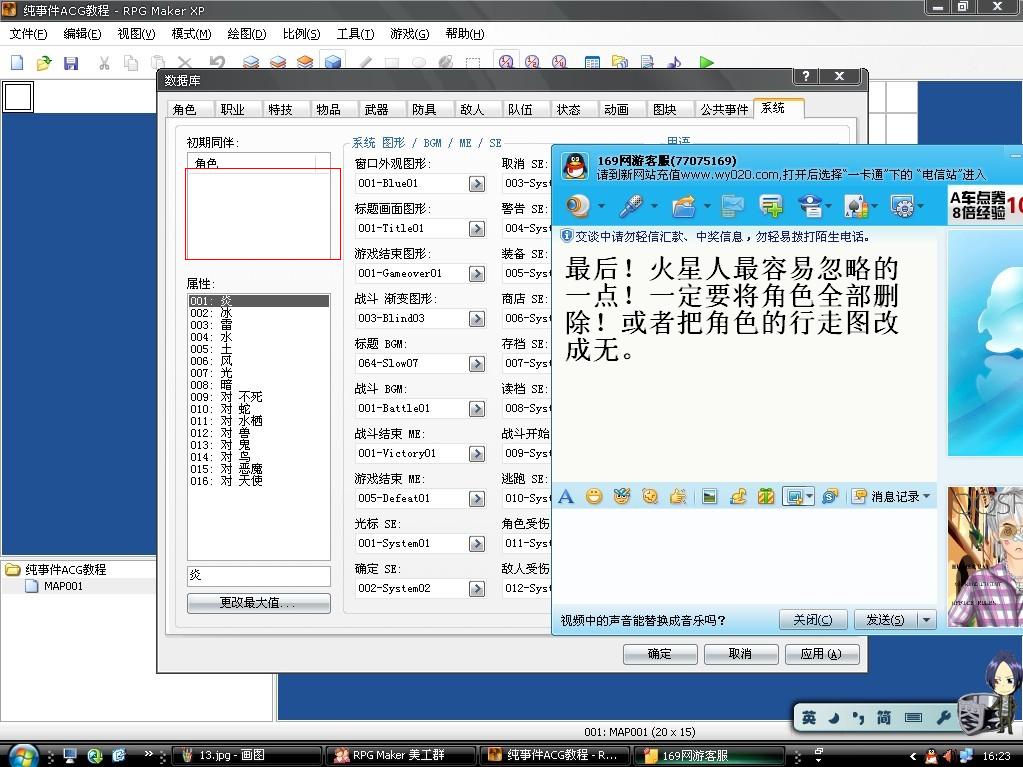Click the gift box icon in chat toolbar
The height and width of the screenshot is (767, 1023).
point(766,497)
